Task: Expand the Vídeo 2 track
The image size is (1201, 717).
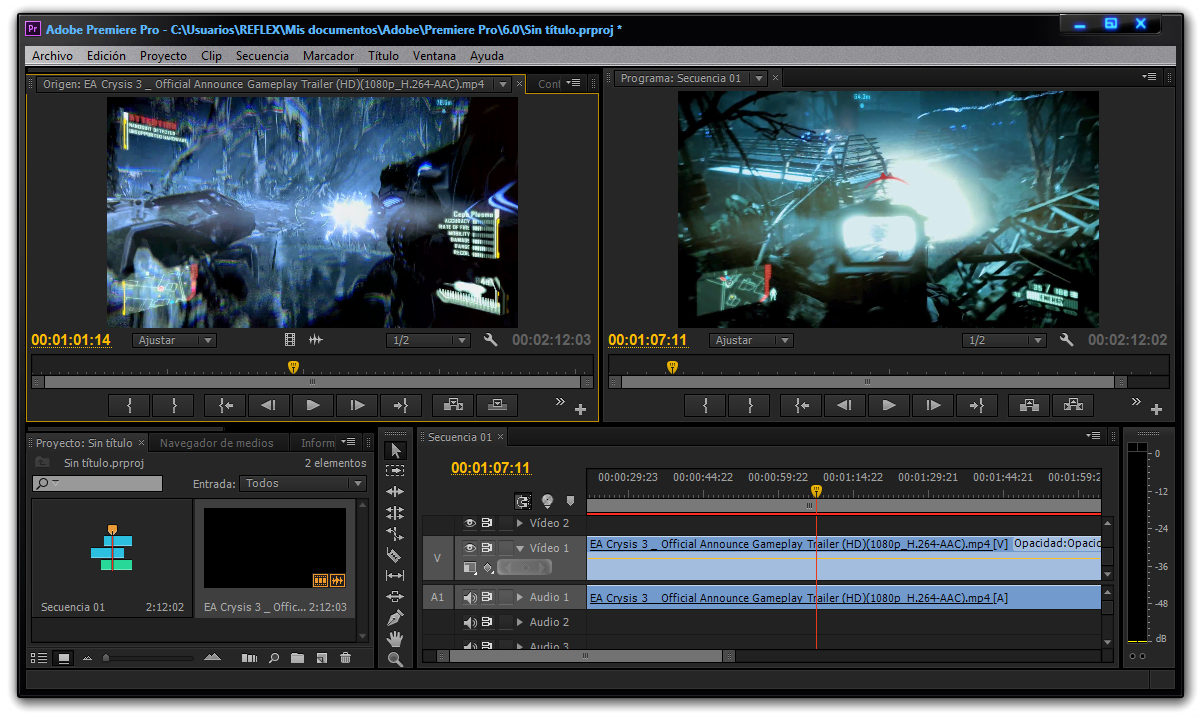Action: (x=520, y=523)
